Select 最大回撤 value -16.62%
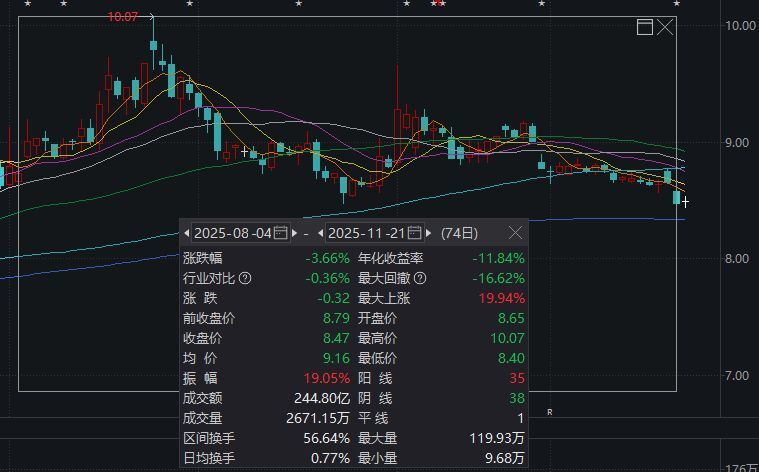 [499, 278]
